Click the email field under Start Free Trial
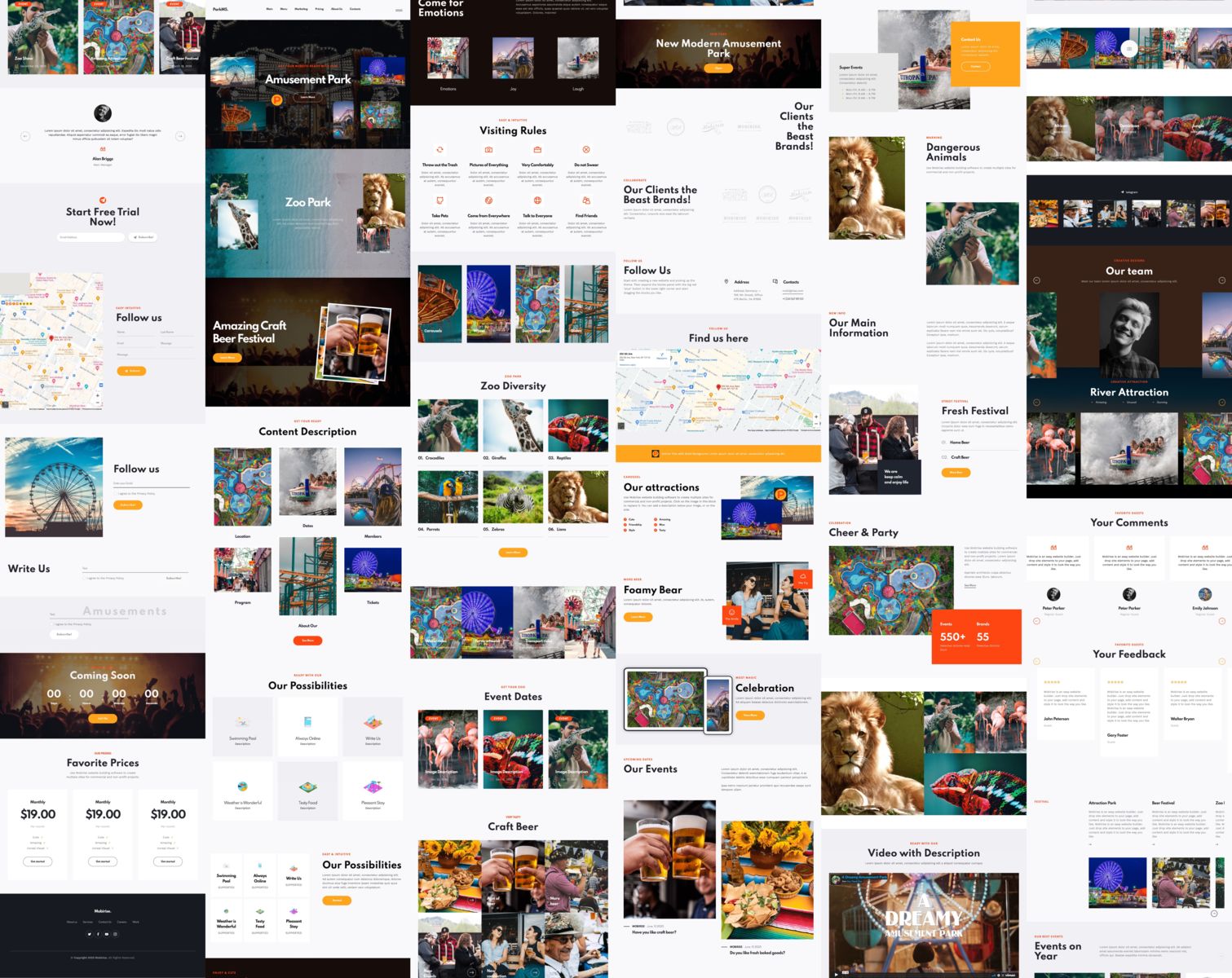The width and height of the screenshot is (1232, 978). point(90,237)
